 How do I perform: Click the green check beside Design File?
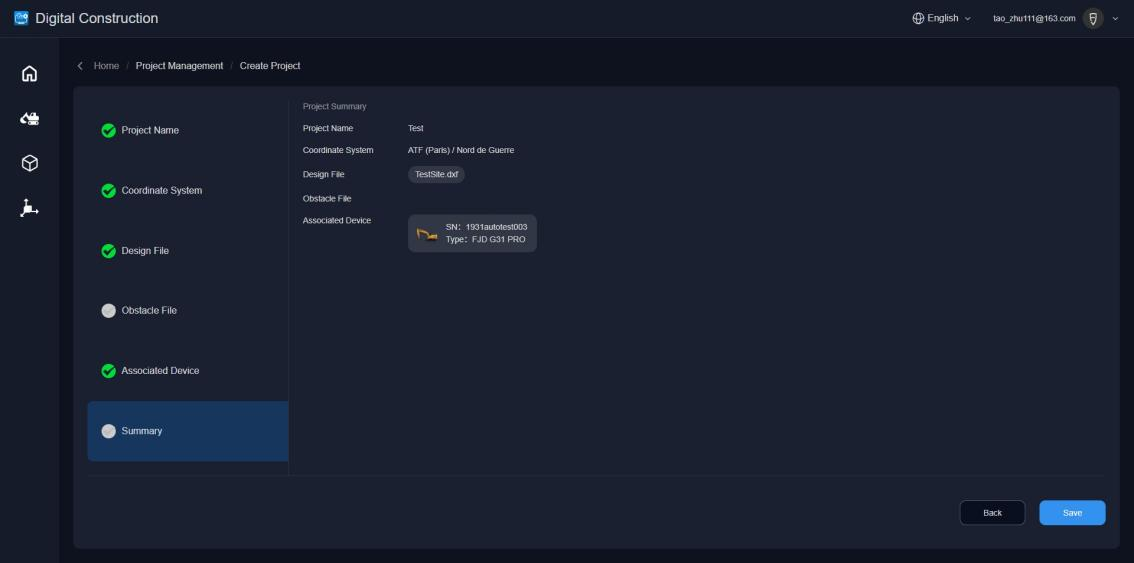click(109, 251)
